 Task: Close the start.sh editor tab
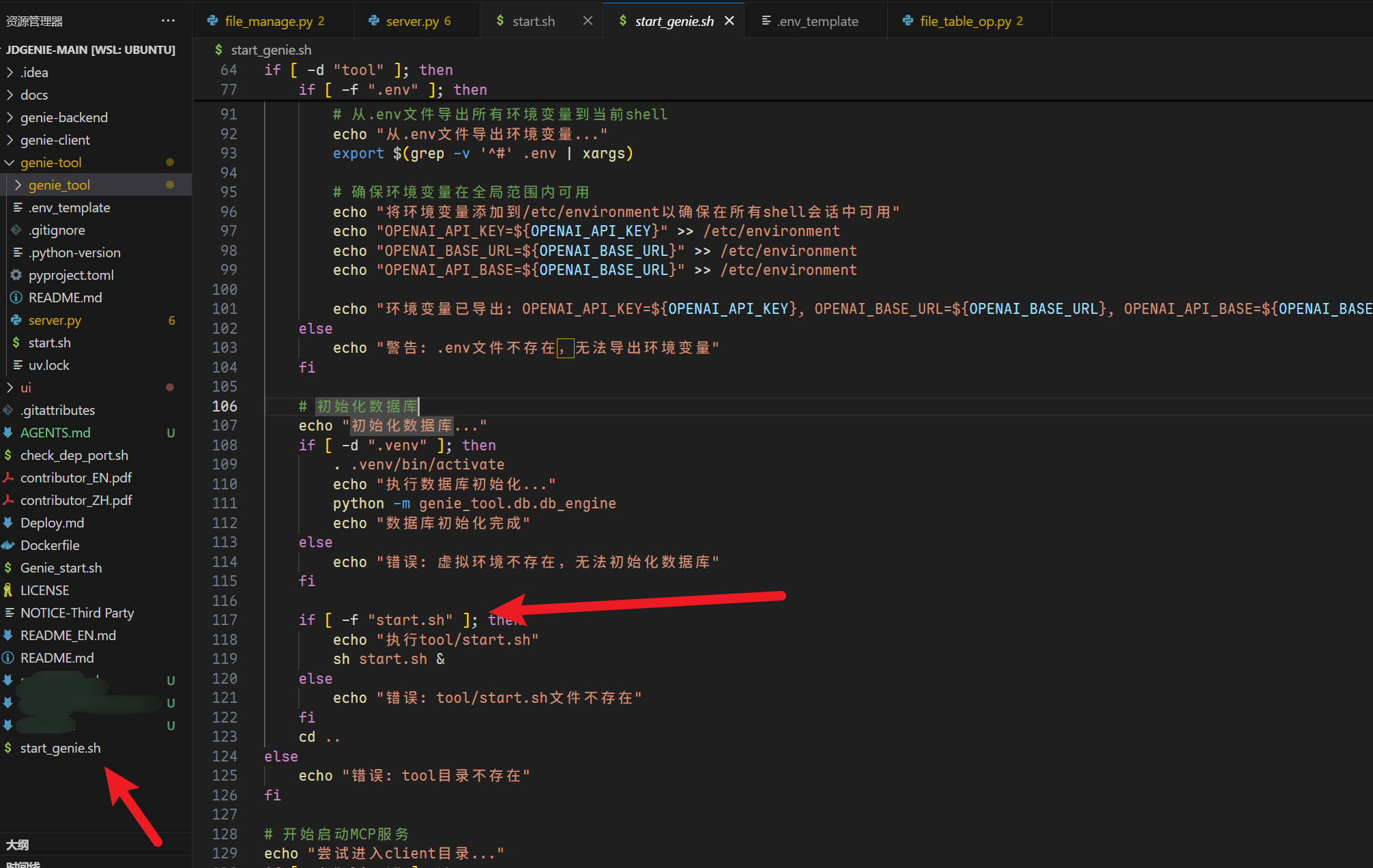pyautogui.click(x=588, y=20)
